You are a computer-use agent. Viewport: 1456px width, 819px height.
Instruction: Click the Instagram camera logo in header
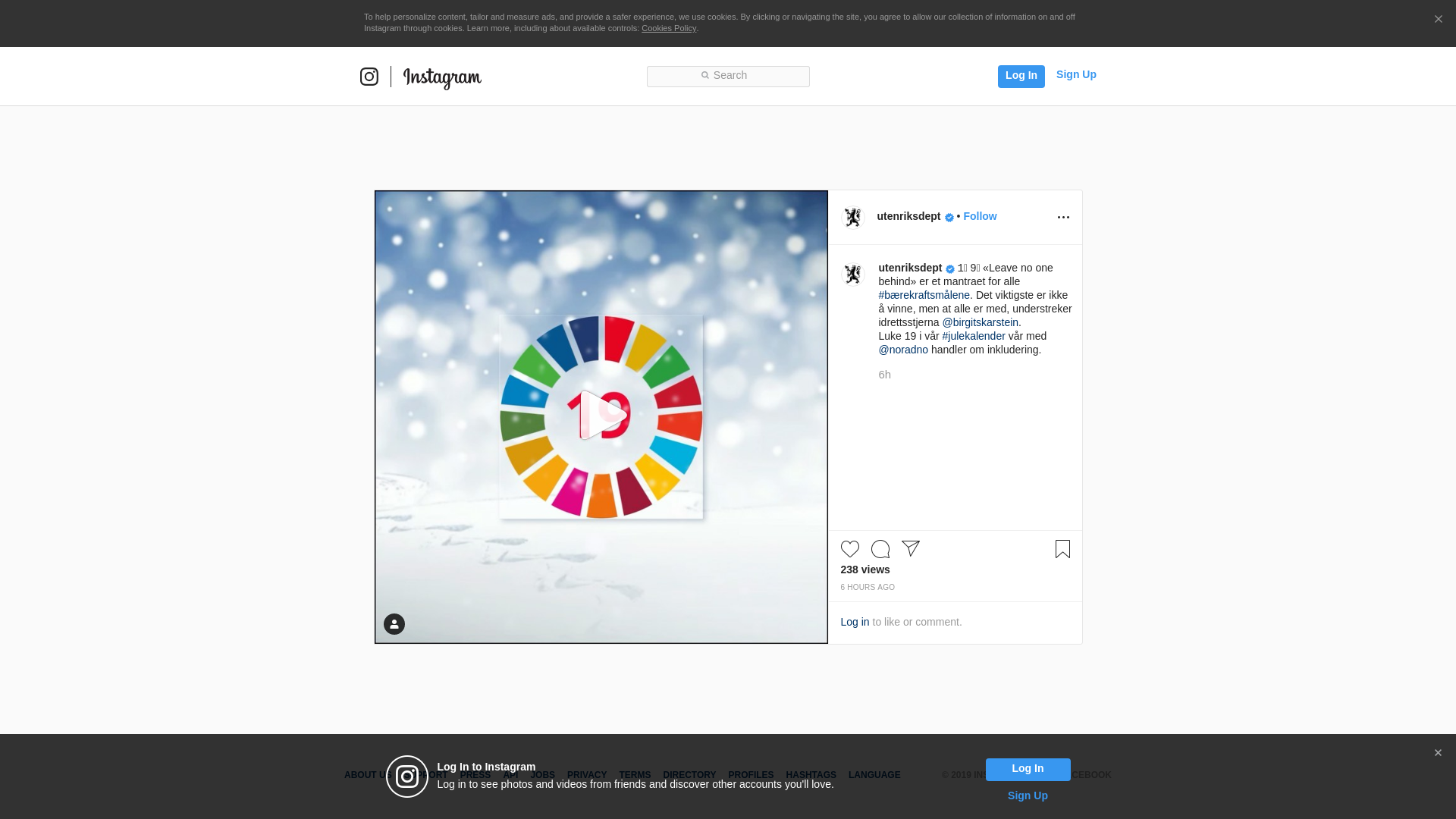369,77
